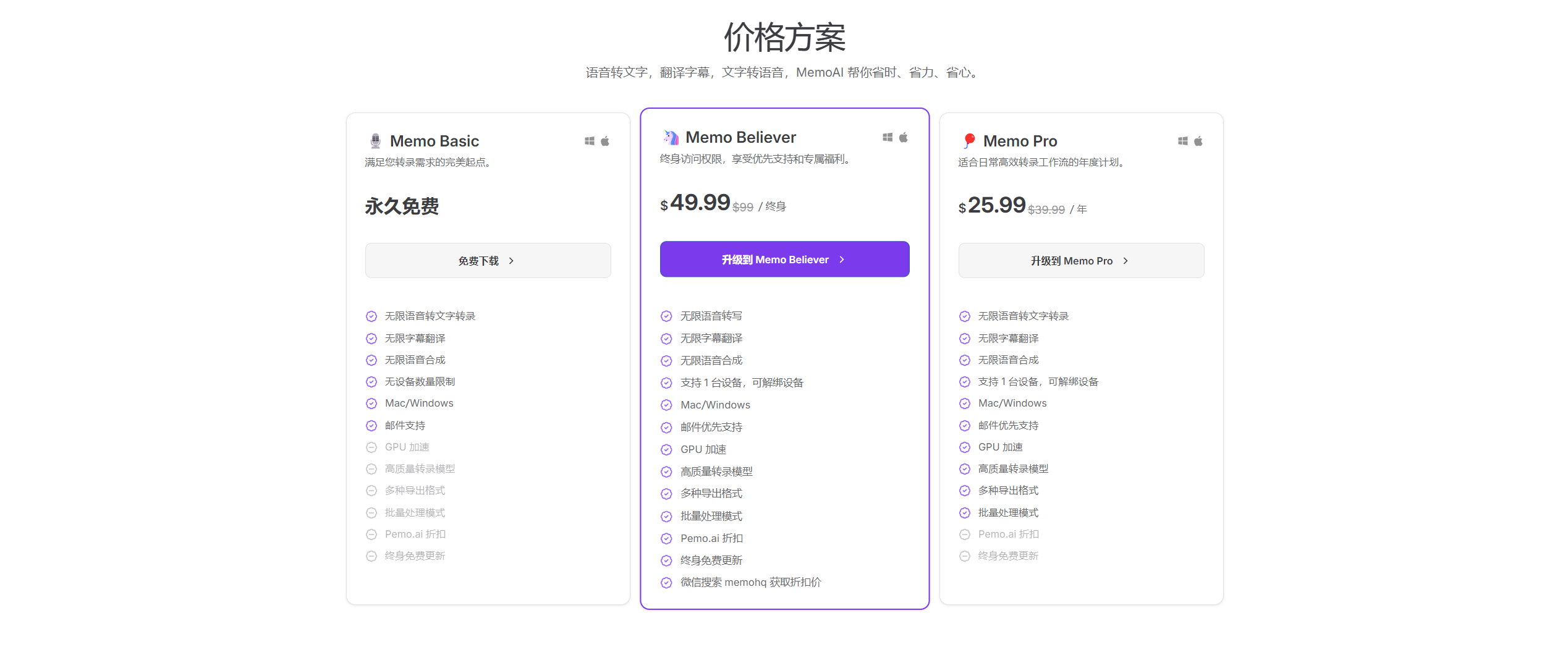
Task: Click the 微信搜索 memohq 获取折扣价 item
Action: pos(750,581)
